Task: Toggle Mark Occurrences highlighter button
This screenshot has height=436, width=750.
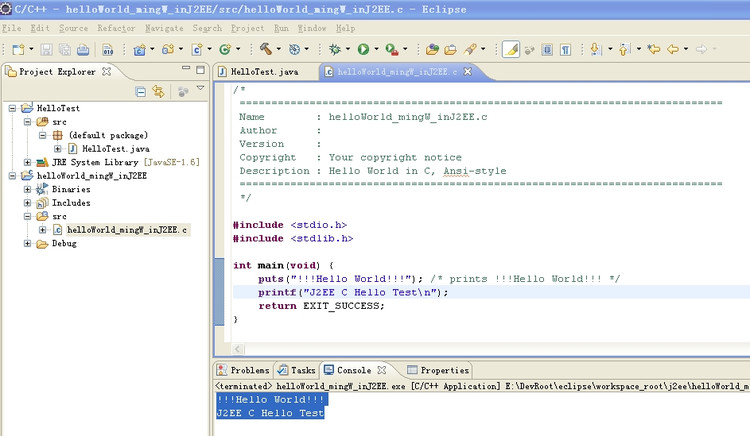Action: (x=511, y=49)
